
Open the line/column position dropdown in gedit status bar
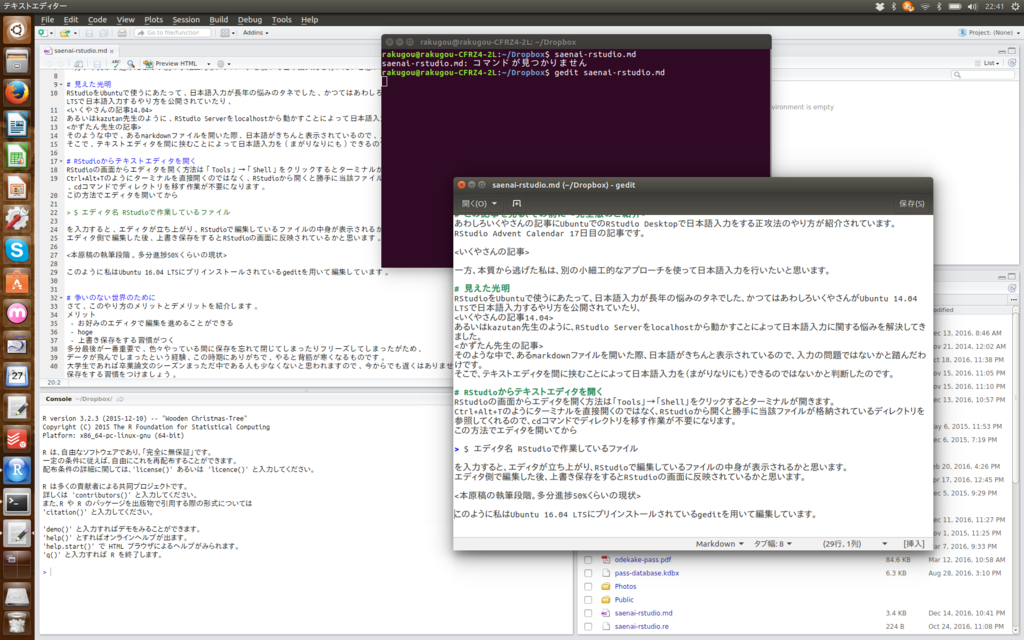click(x=854, y=543)
